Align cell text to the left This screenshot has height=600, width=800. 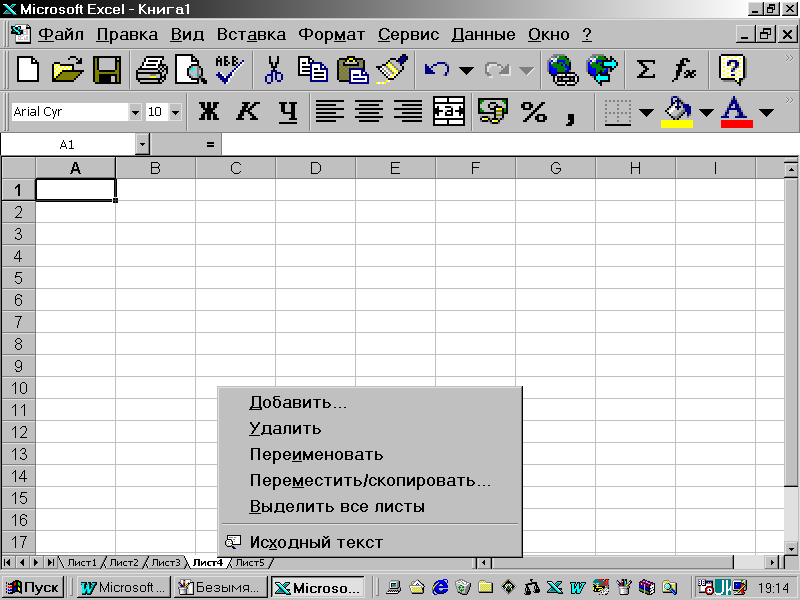point(330,111)
